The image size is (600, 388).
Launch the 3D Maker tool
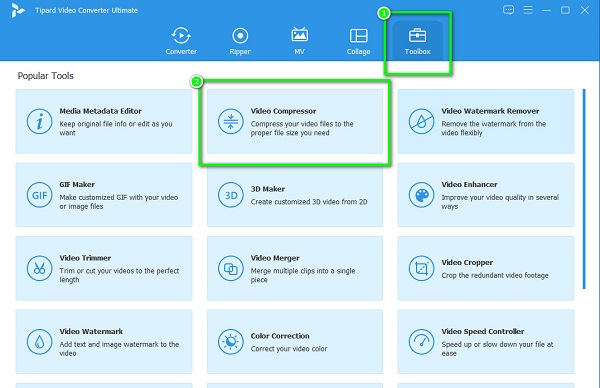[295, 195]
